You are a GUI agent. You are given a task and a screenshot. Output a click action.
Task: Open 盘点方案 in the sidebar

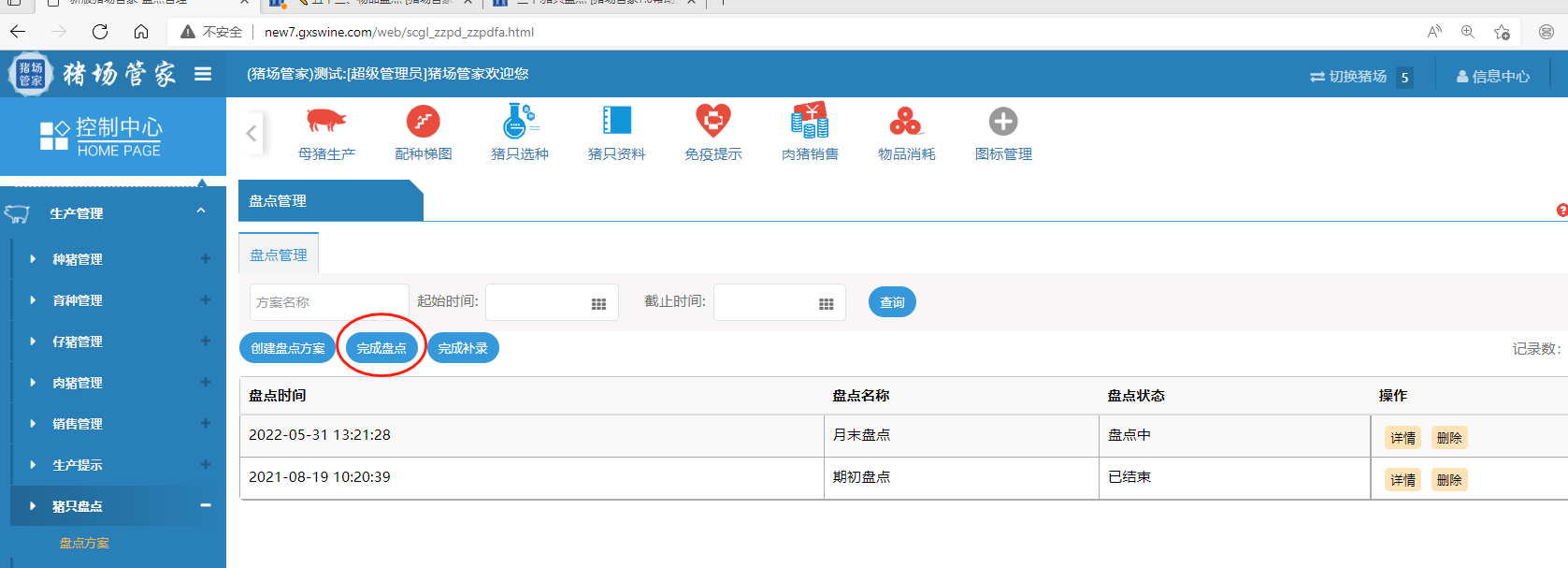(x=84, y=543)
